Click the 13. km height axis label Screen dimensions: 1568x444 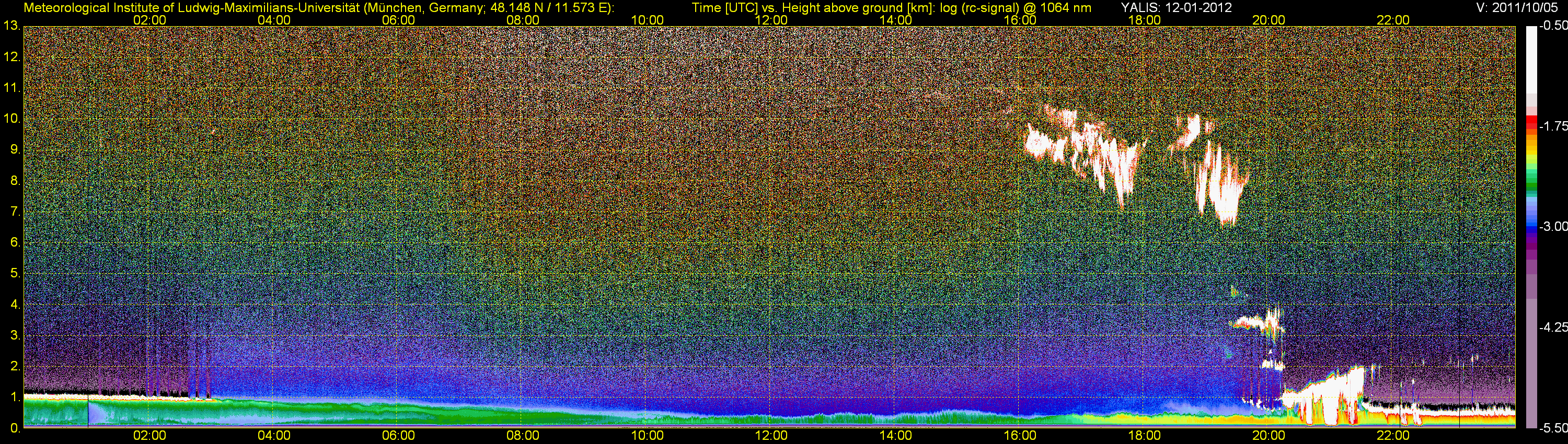pos(12,26)
